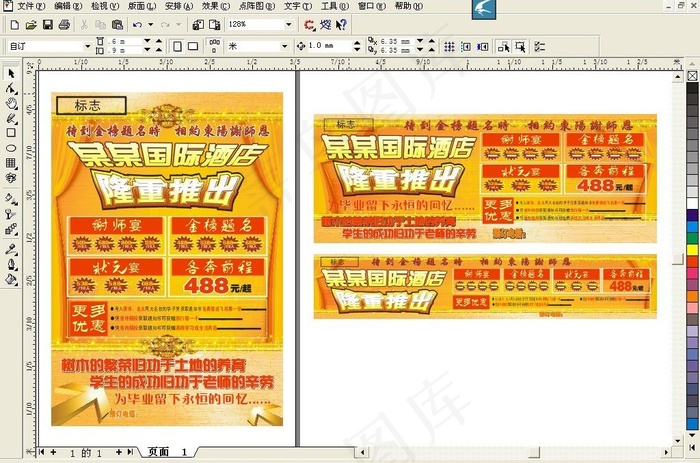Select the Outline pen tool
Image resolution: width=700 pixels, height=463 pixels.
(11, 265)
